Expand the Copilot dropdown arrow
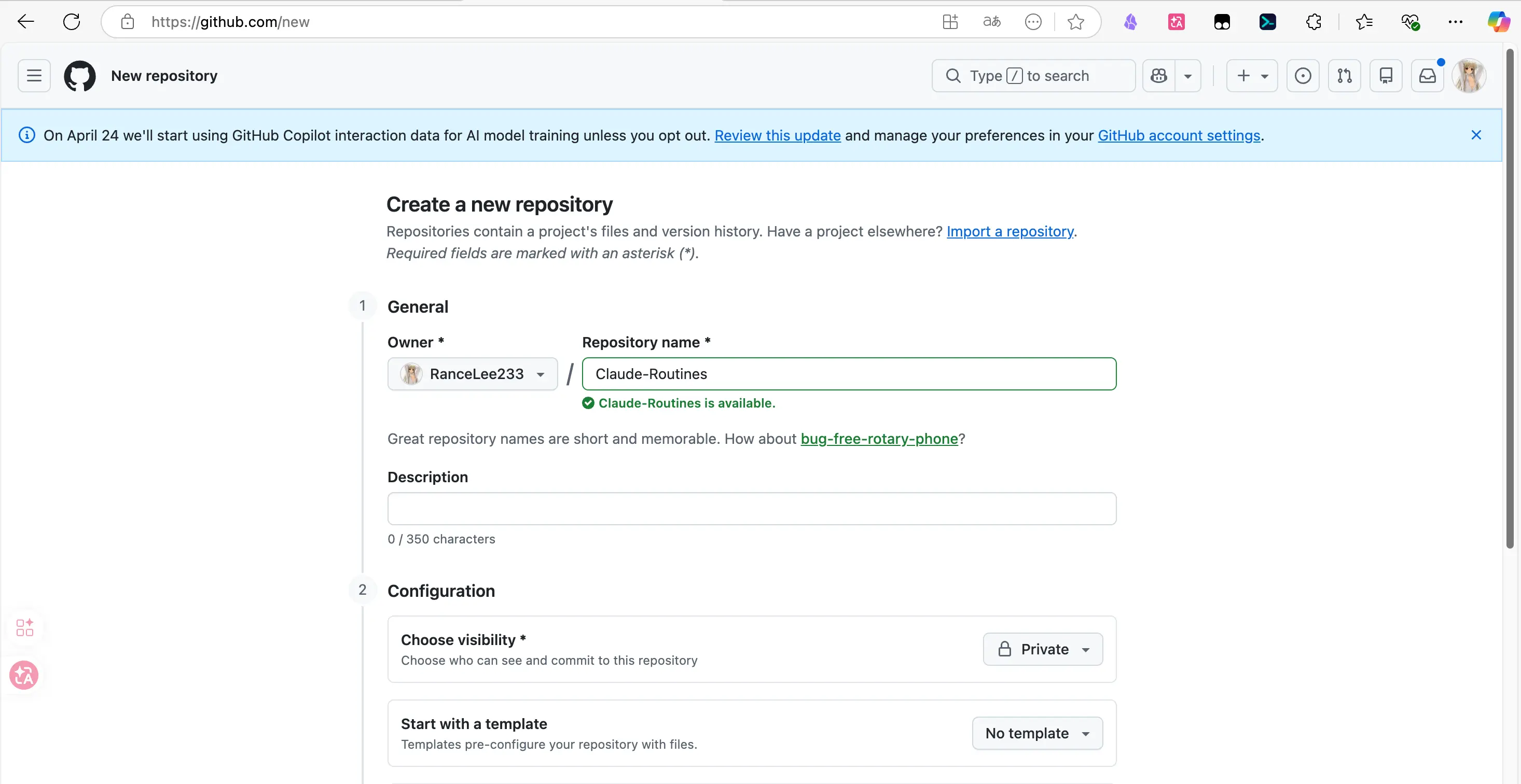 tap(1188, 76)
